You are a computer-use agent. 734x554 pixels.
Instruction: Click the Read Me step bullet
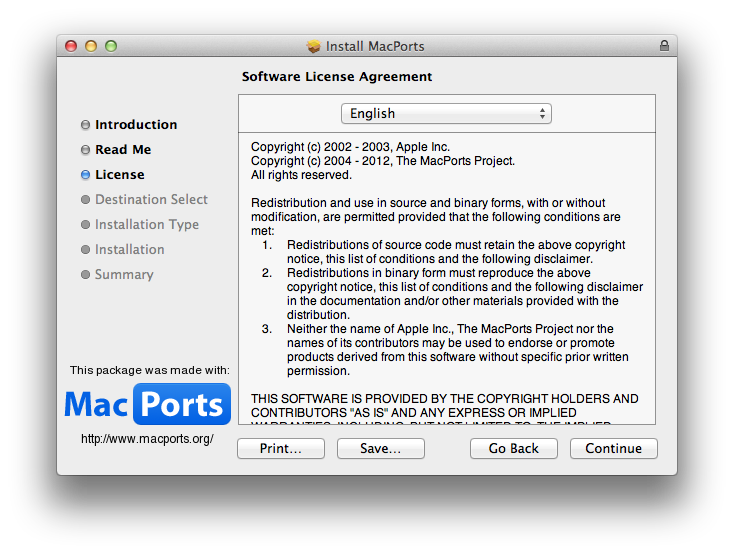(x=85, y=149)
